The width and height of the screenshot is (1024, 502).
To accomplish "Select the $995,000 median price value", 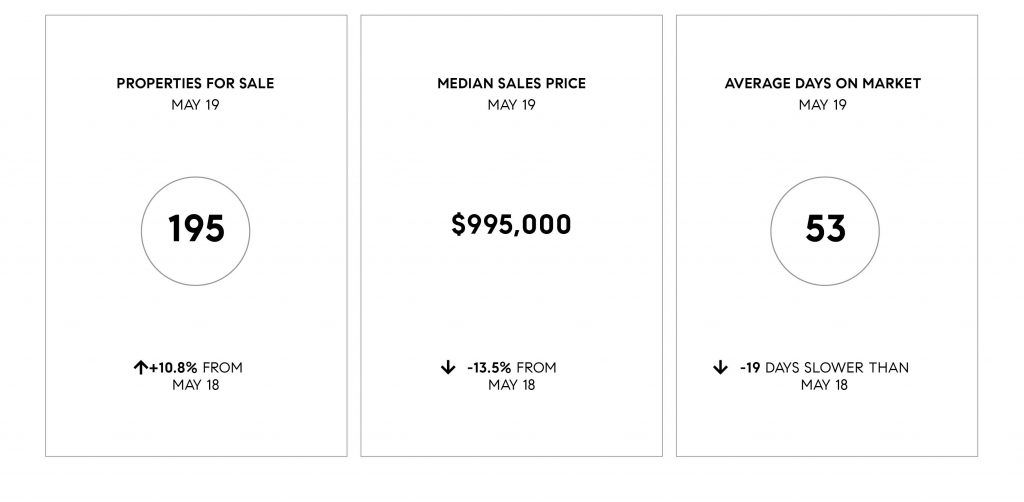I will (x=511, y=225).
